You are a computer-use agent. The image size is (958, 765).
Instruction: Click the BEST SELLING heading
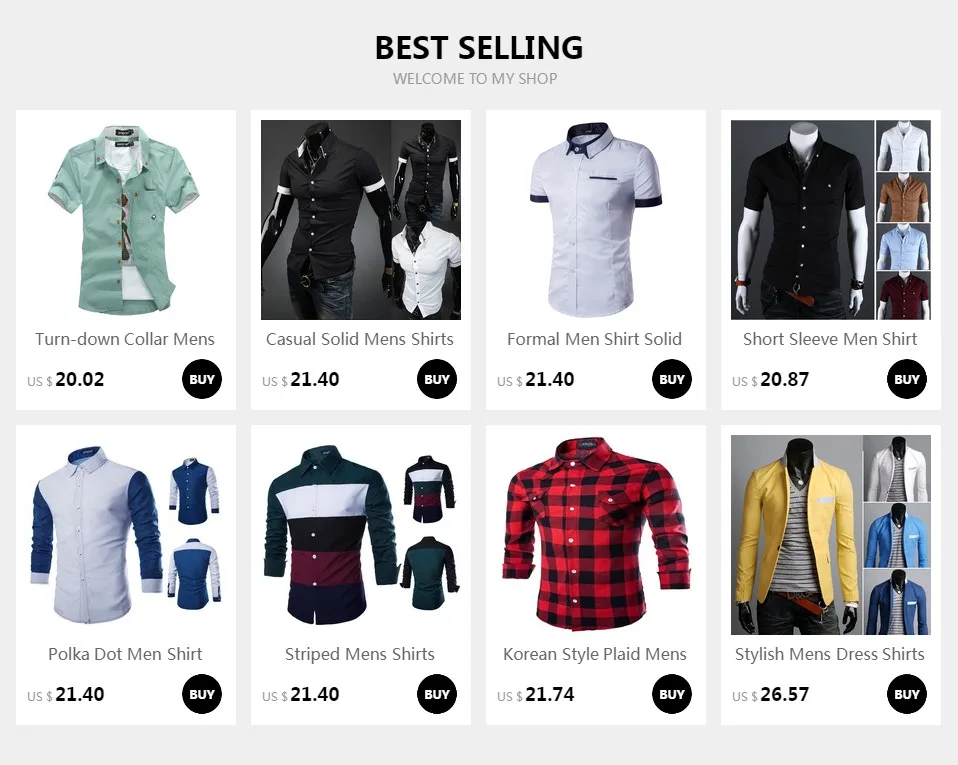pyautogui.click(x=479, y=48)
